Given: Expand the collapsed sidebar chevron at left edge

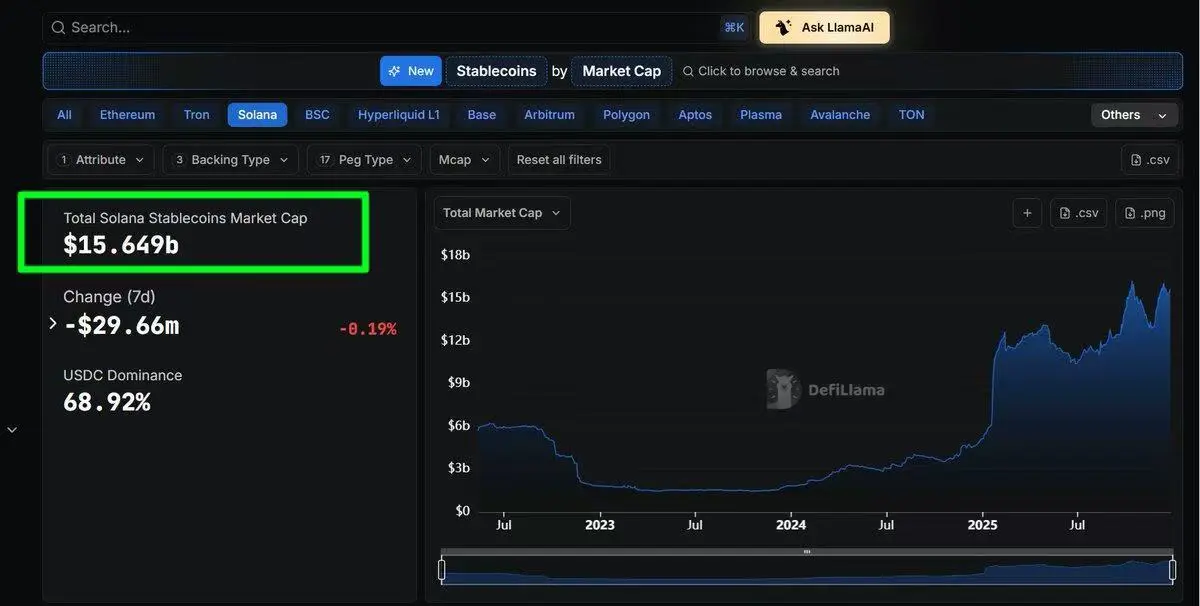Looking at the screenshot, I should tap(12, 430).
